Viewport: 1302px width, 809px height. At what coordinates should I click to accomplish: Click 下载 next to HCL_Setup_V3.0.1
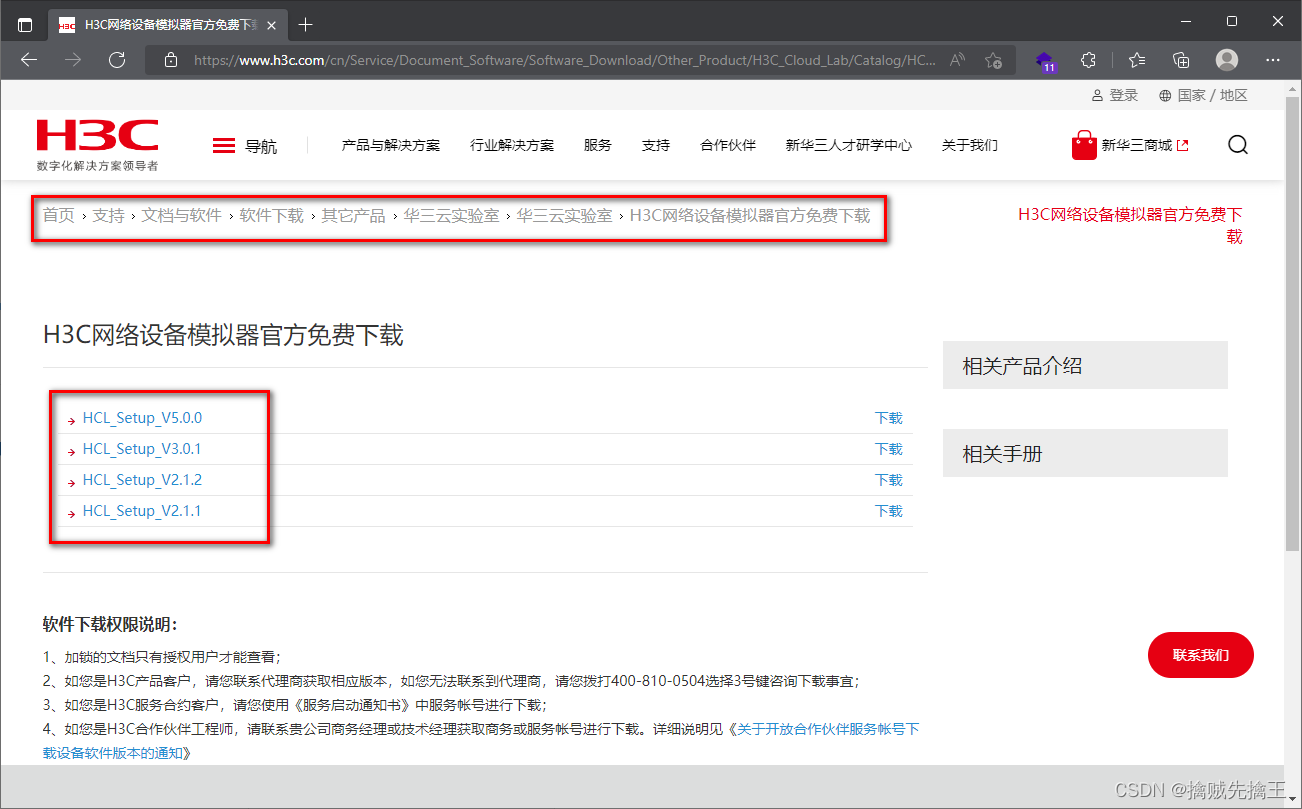coord(888,448)
